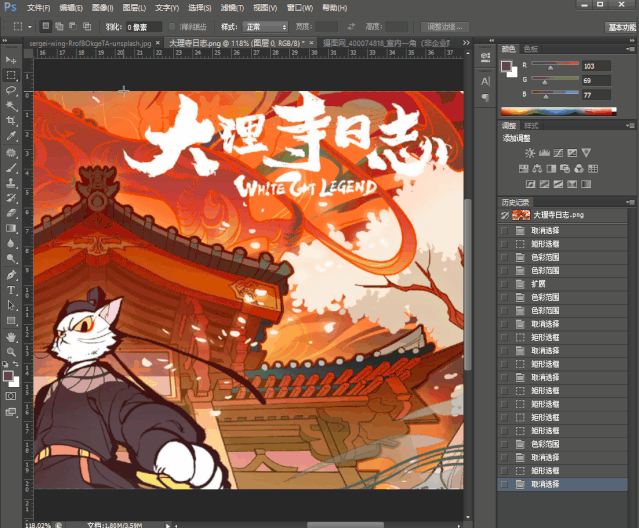
Task: Select the Eyedropper tool
Action: point(11,136)
